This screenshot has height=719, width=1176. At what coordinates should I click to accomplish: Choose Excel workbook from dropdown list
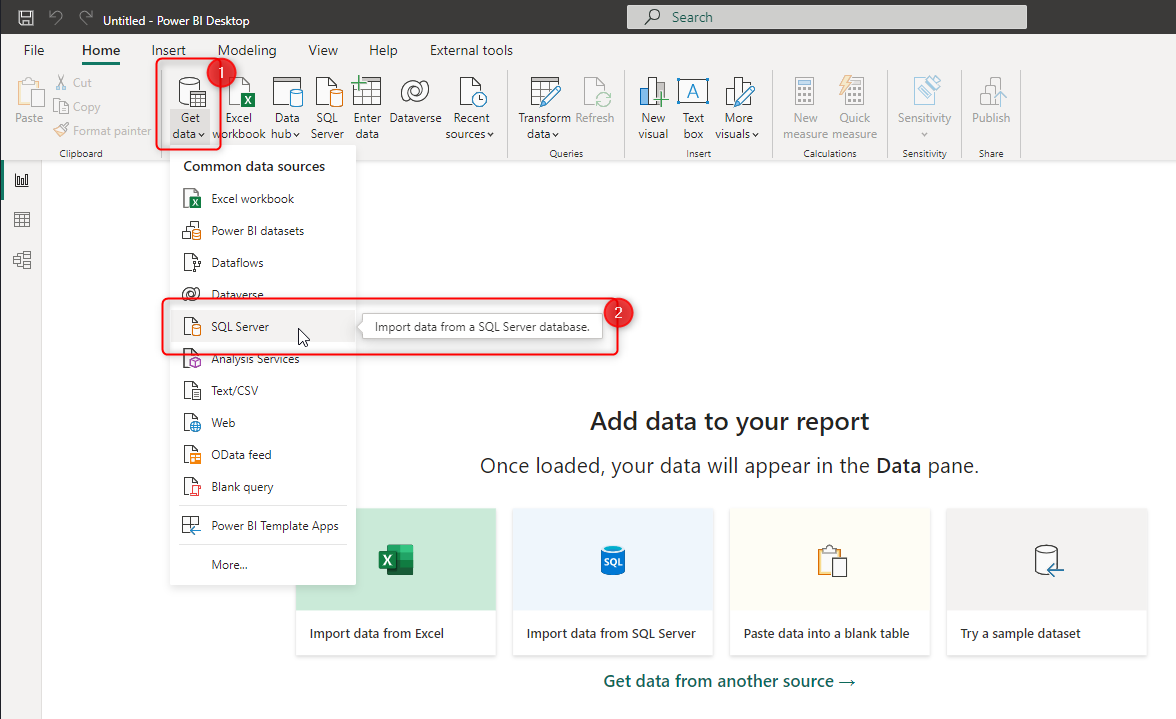[x=262, y=199]
